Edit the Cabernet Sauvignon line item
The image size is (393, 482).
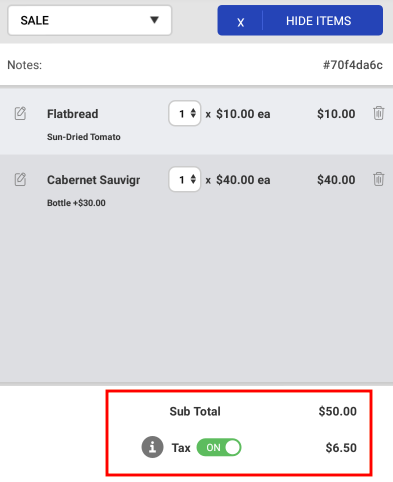point(20,179)
